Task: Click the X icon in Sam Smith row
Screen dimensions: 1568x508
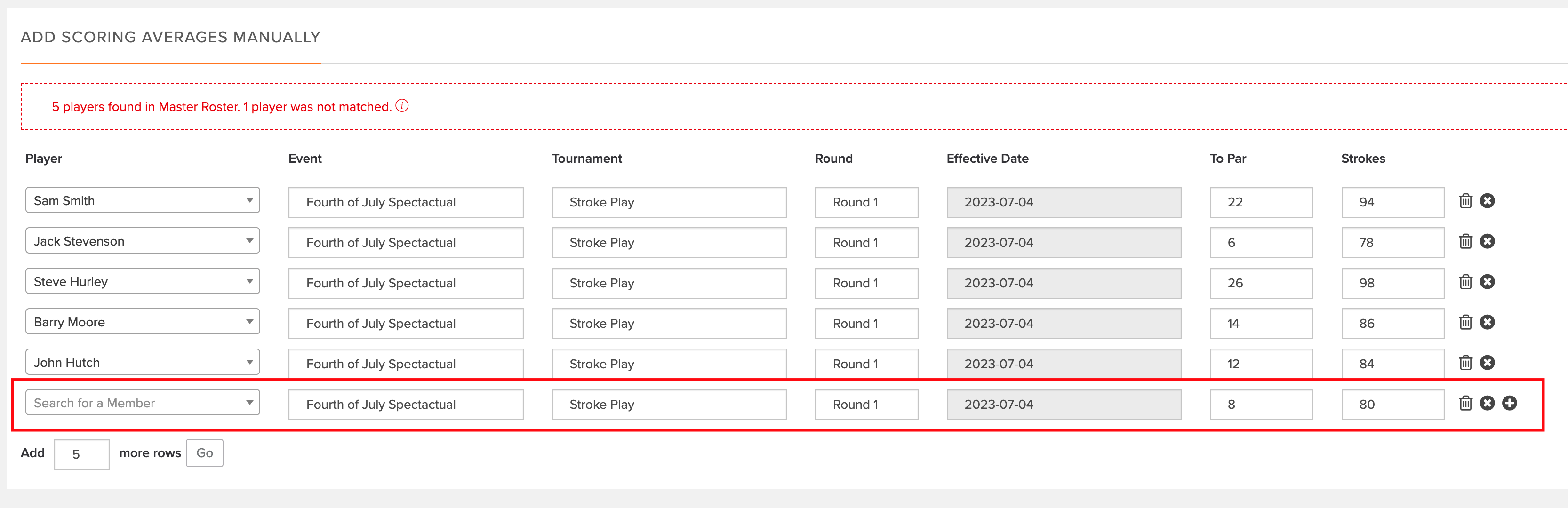Action: pyautogui.click(x=1487, y=201)
